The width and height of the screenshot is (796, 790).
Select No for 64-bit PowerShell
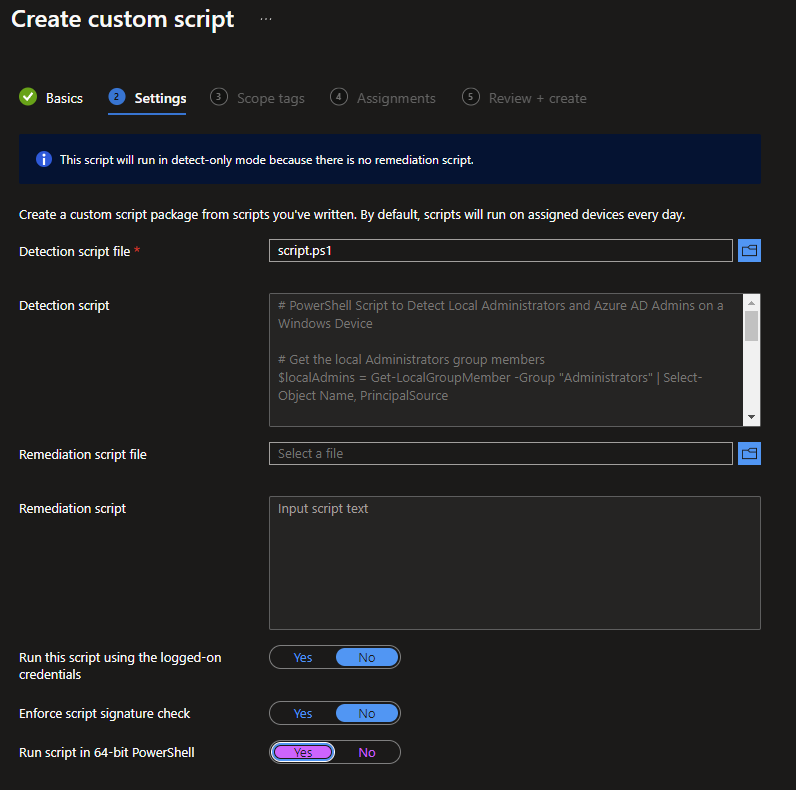coord(367,752)
